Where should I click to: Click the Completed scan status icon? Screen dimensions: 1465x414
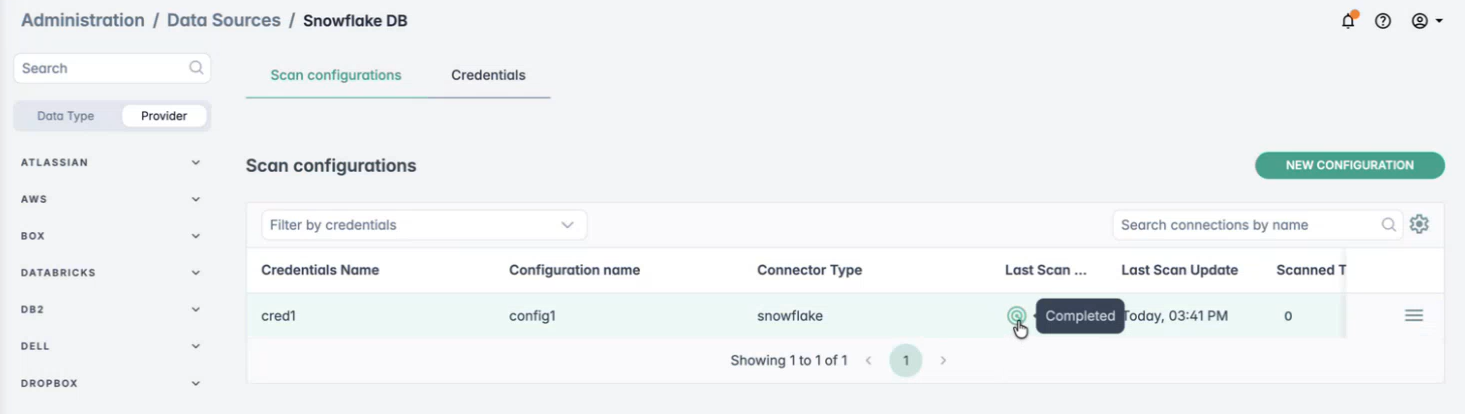click(1016, 316)
